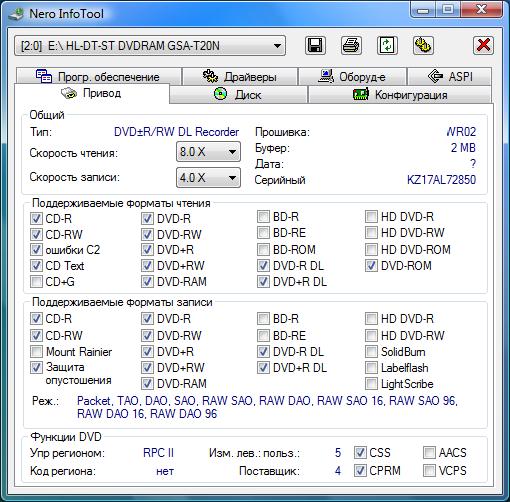Open the Скорость записи 4.0 X dropdown
The width and height of the screenshot is (510, 502).
click(x=208, y=177)
